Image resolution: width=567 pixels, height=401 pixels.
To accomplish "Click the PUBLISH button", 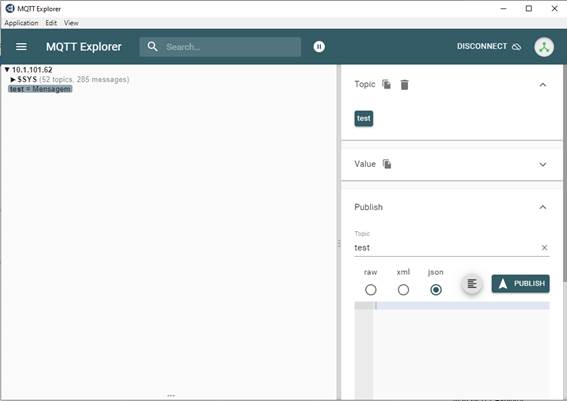I will 520,283.
